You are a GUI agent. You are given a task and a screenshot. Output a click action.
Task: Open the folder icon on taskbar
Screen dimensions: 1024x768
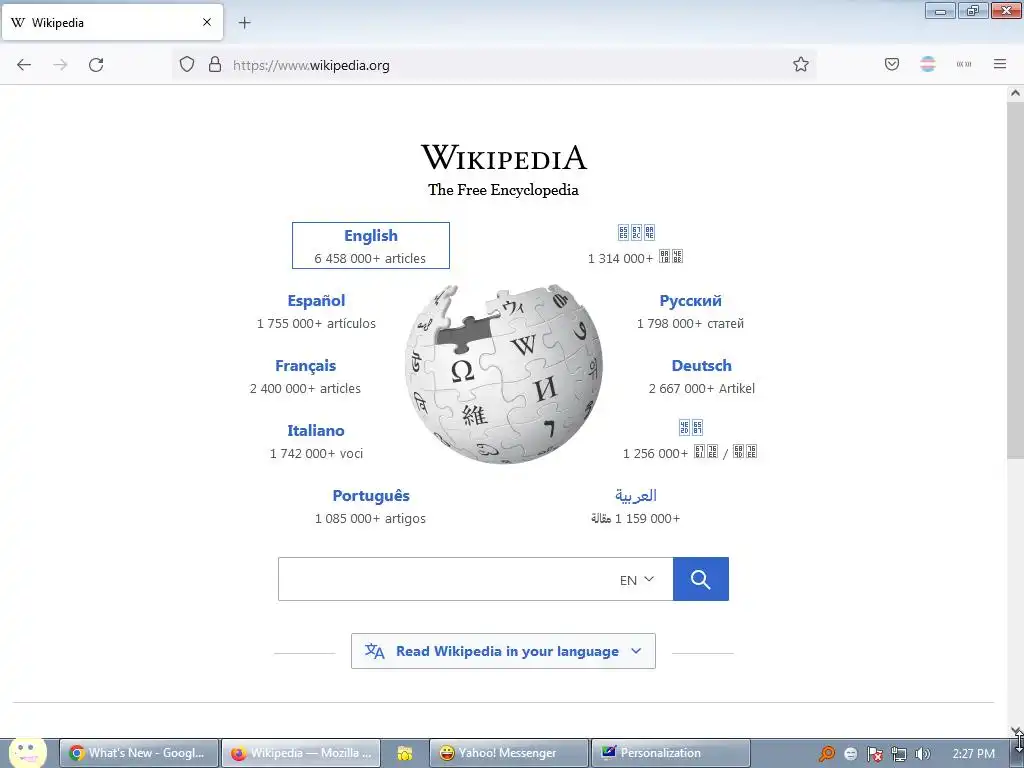click(405, 754)
